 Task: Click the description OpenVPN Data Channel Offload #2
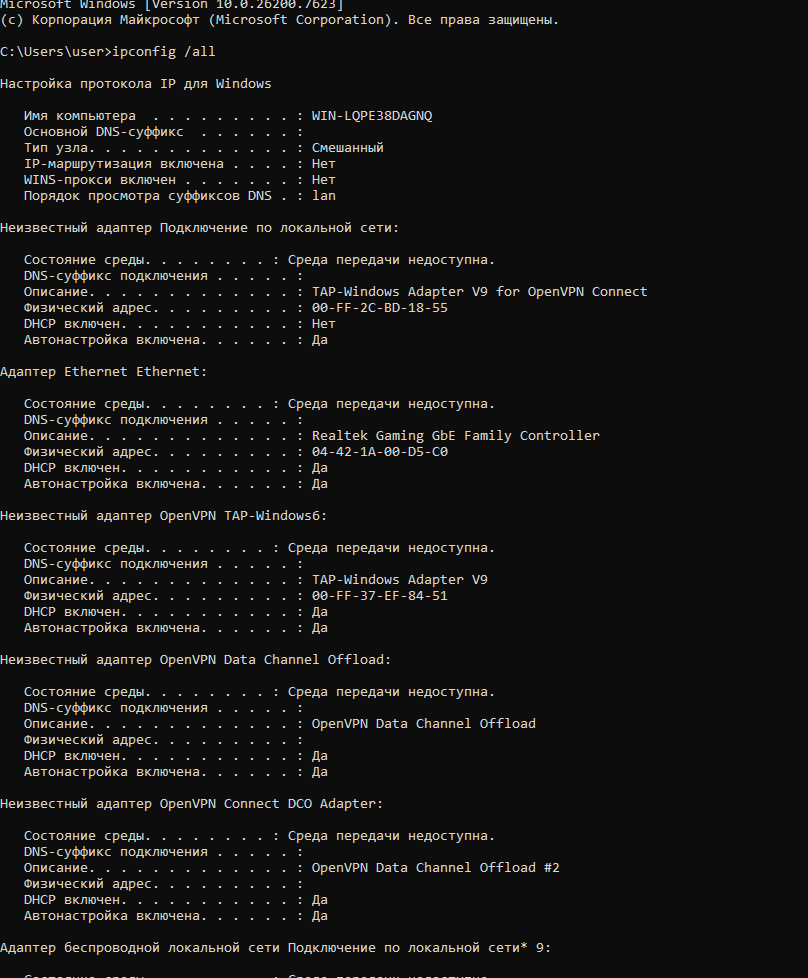coord(435,867)
